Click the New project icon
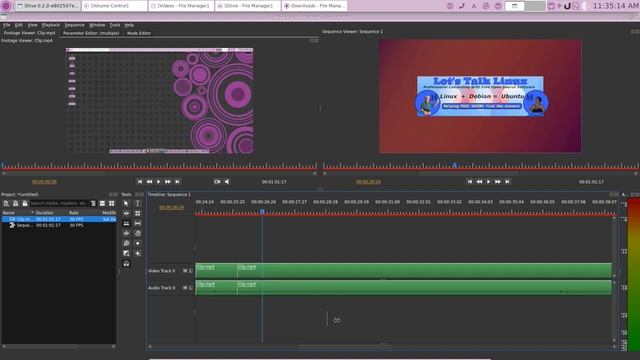The width and height of the screenshot is (640, 360). [6, 203]
